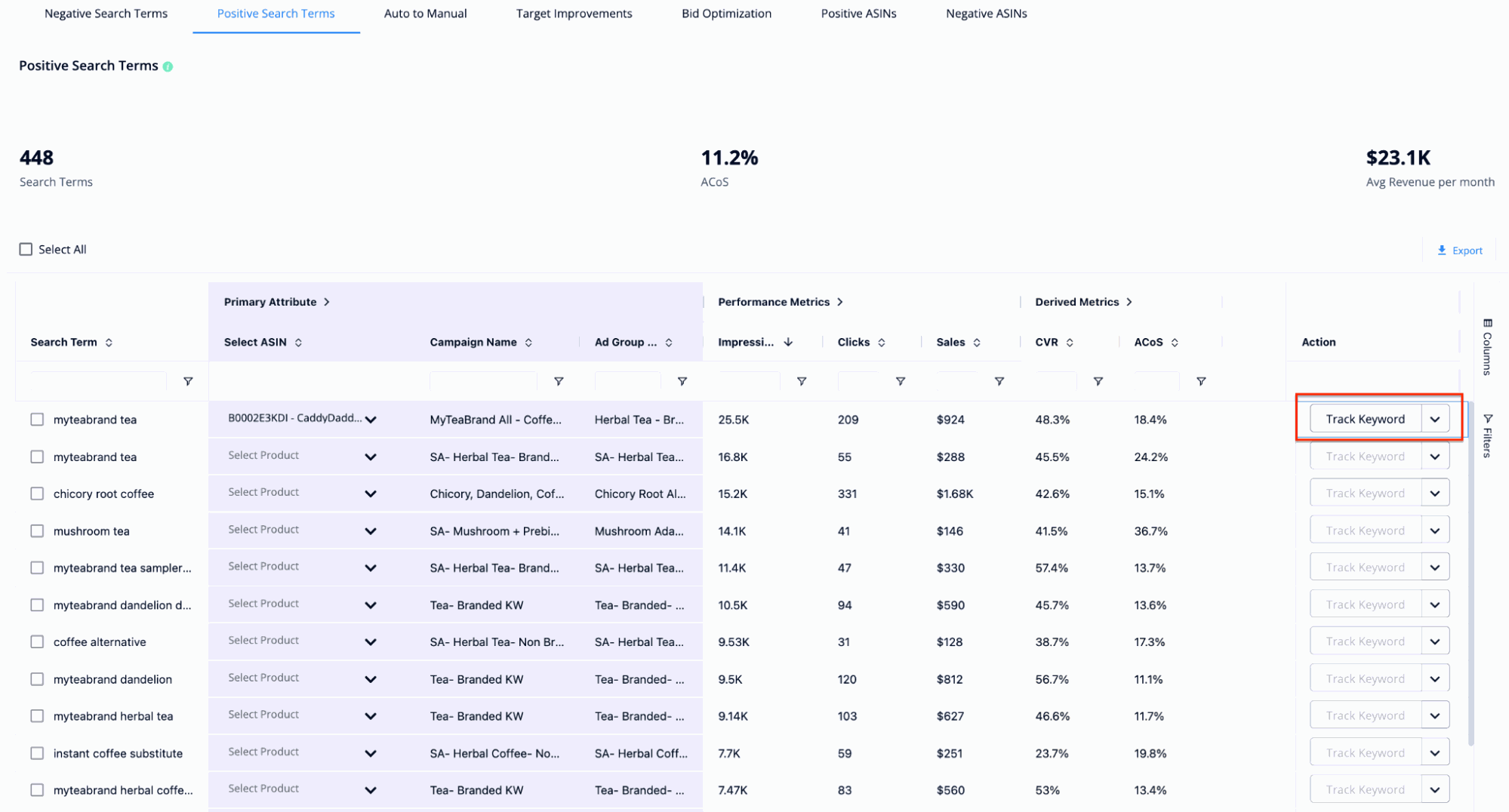Viewport: 1509px width, 812px height.
Task: Open the Positive ASINs tab
Action: 858,14
